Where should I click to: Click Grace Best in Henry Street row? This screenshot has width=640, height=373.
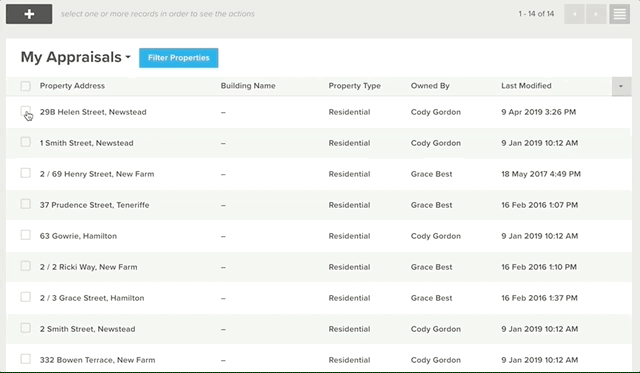[x=431, y=174]
